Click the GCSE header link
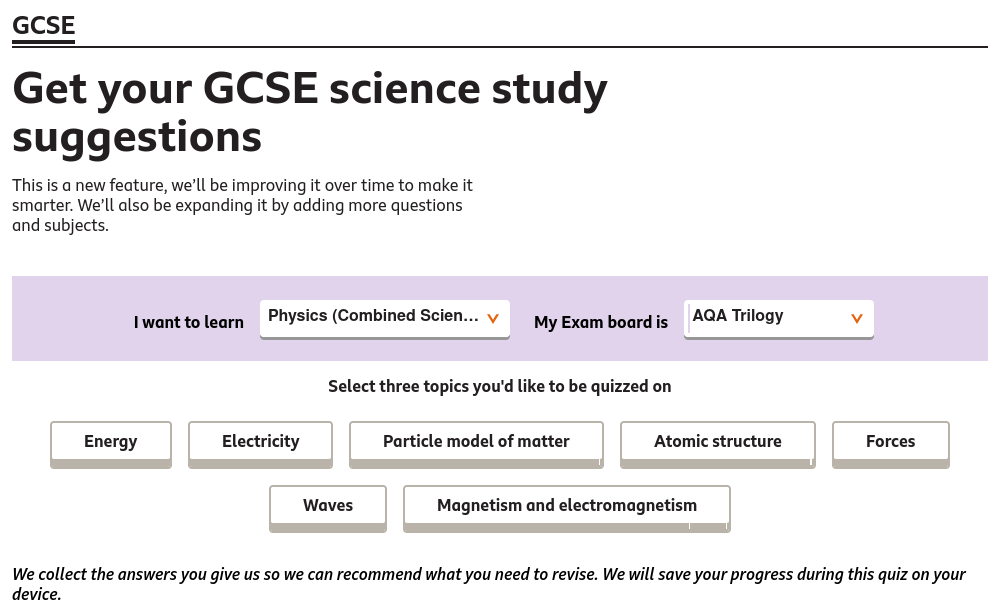This screenshot has height=616, width=1000. pyautogui.click(x=43, y=26)
